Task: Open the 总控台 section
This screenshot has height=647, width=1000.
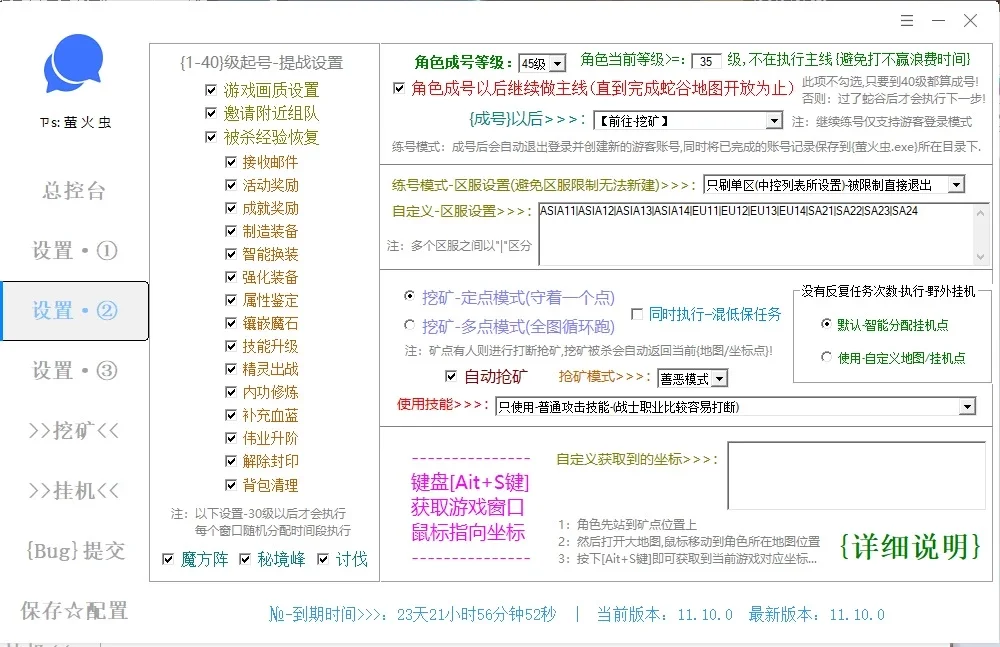Action: pyautogui.click(x=74, y=190)
